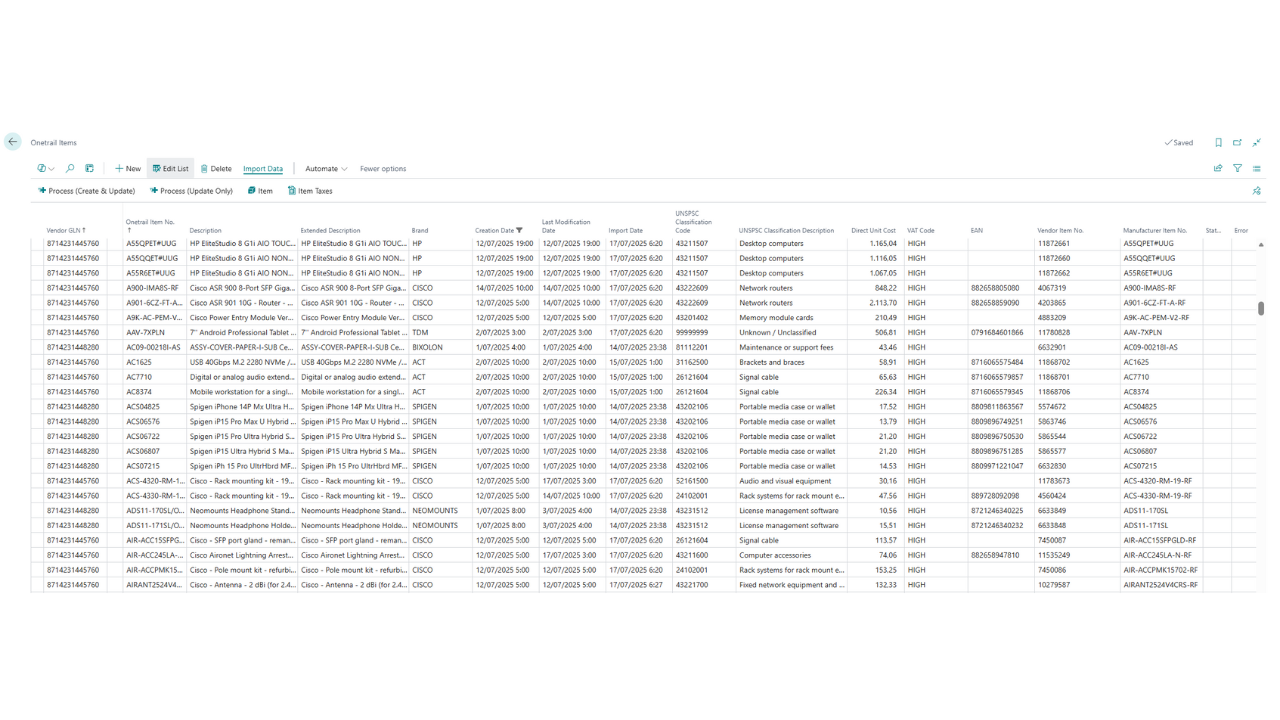Click the bookmark icon
The height and width of the screenshot is (720, 1280).
coord(1218,143)
